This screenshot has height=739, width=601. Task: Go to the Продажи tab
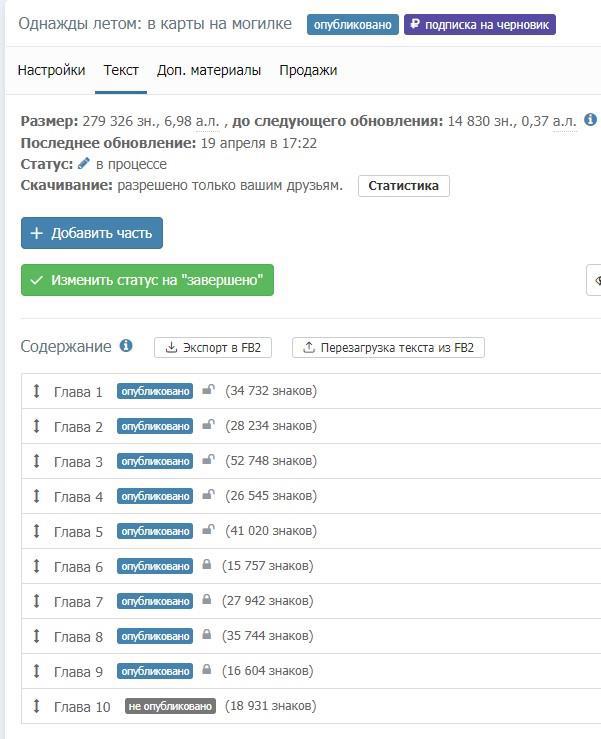point(308,70)
